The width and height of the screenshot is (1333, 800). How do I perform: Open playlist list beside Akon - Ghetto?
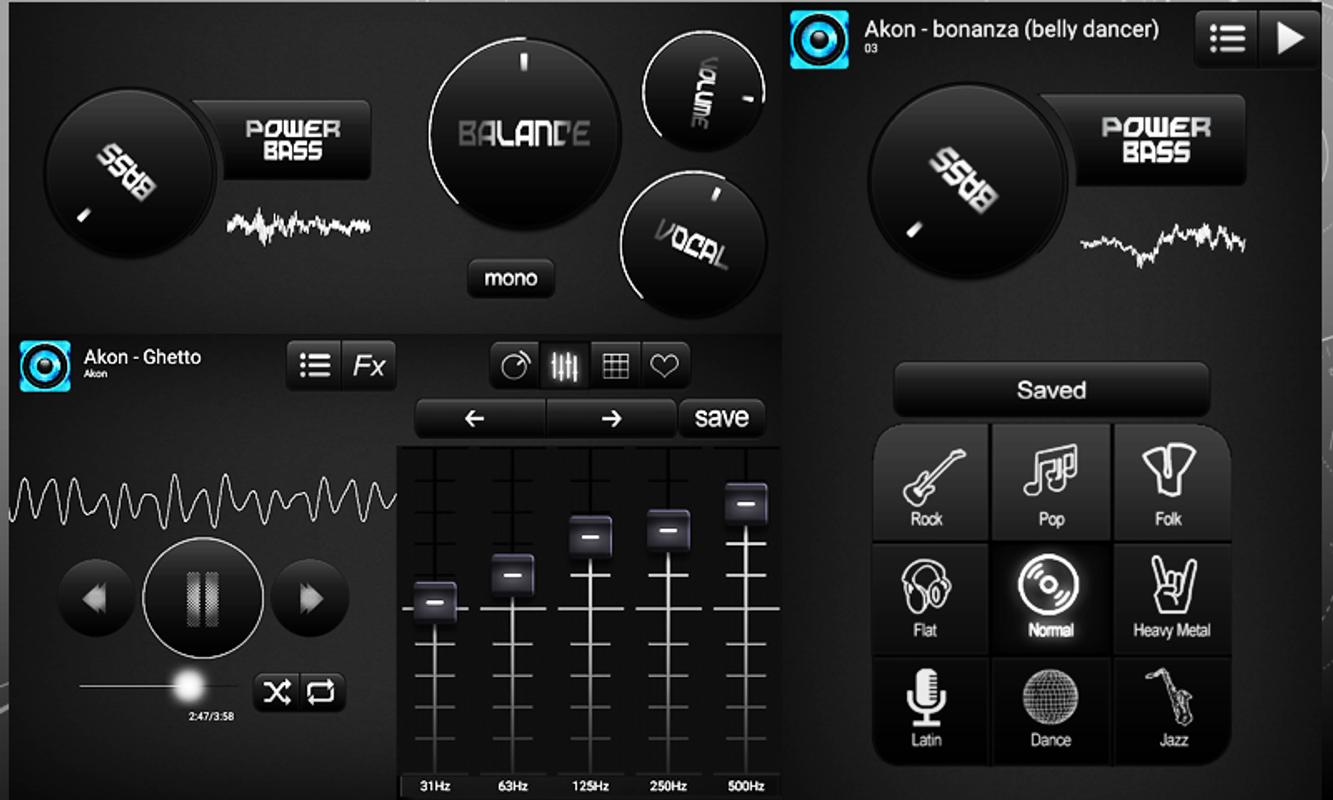[315, 366]
